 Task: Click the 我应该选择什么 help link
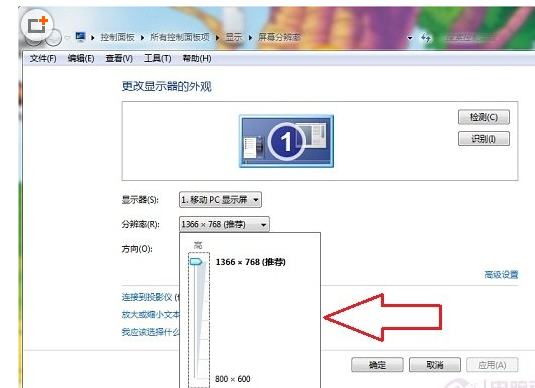pyautogui.click(x=150, y=332)
